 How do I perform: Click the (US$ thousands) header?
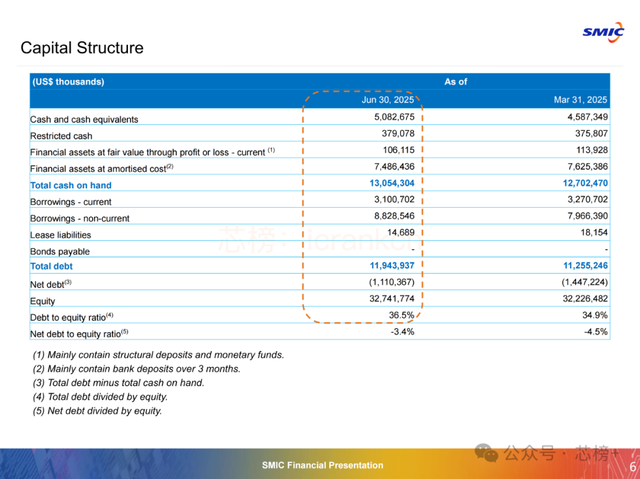[68, 82]
